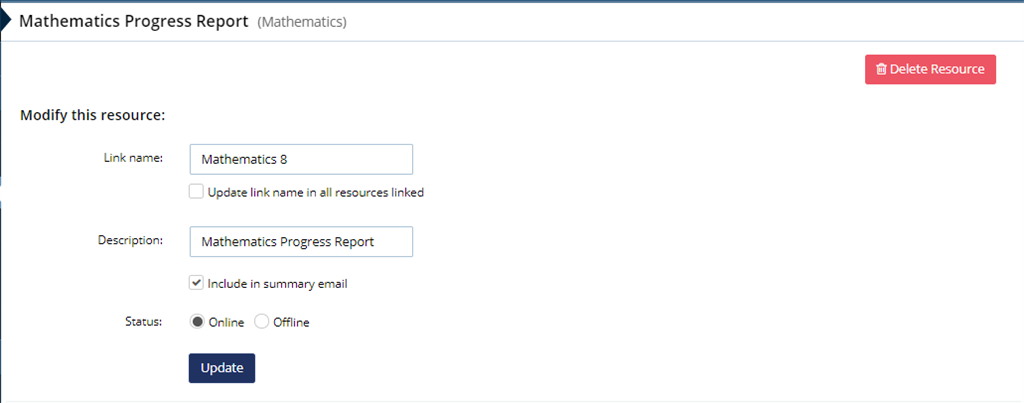
Task: Click the dark arrow marker beside the title
Action: [x=5, y=21]
